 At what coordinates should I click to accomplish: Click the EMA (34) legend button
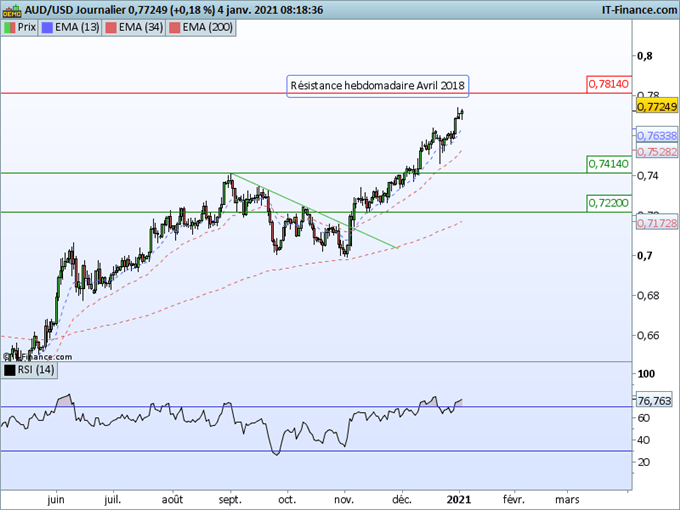click(x=134, y=28)
